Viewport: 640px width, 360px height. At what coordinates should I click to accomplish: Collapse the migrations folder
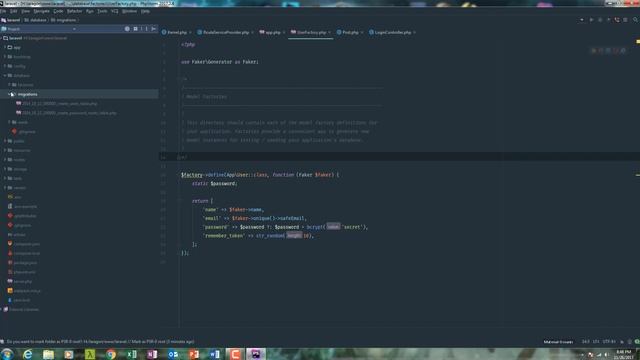[9, 94]
